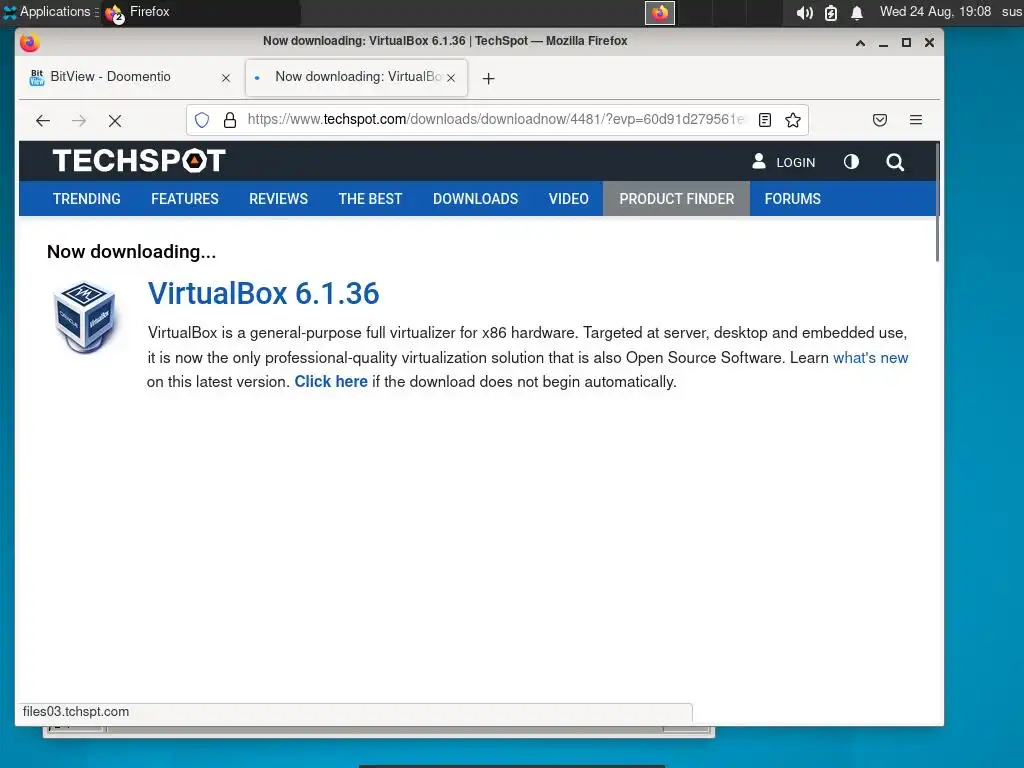Open a new tab with plus button
The height and width of the screenshot is (768, 1024).
click(x=488, y=78)
